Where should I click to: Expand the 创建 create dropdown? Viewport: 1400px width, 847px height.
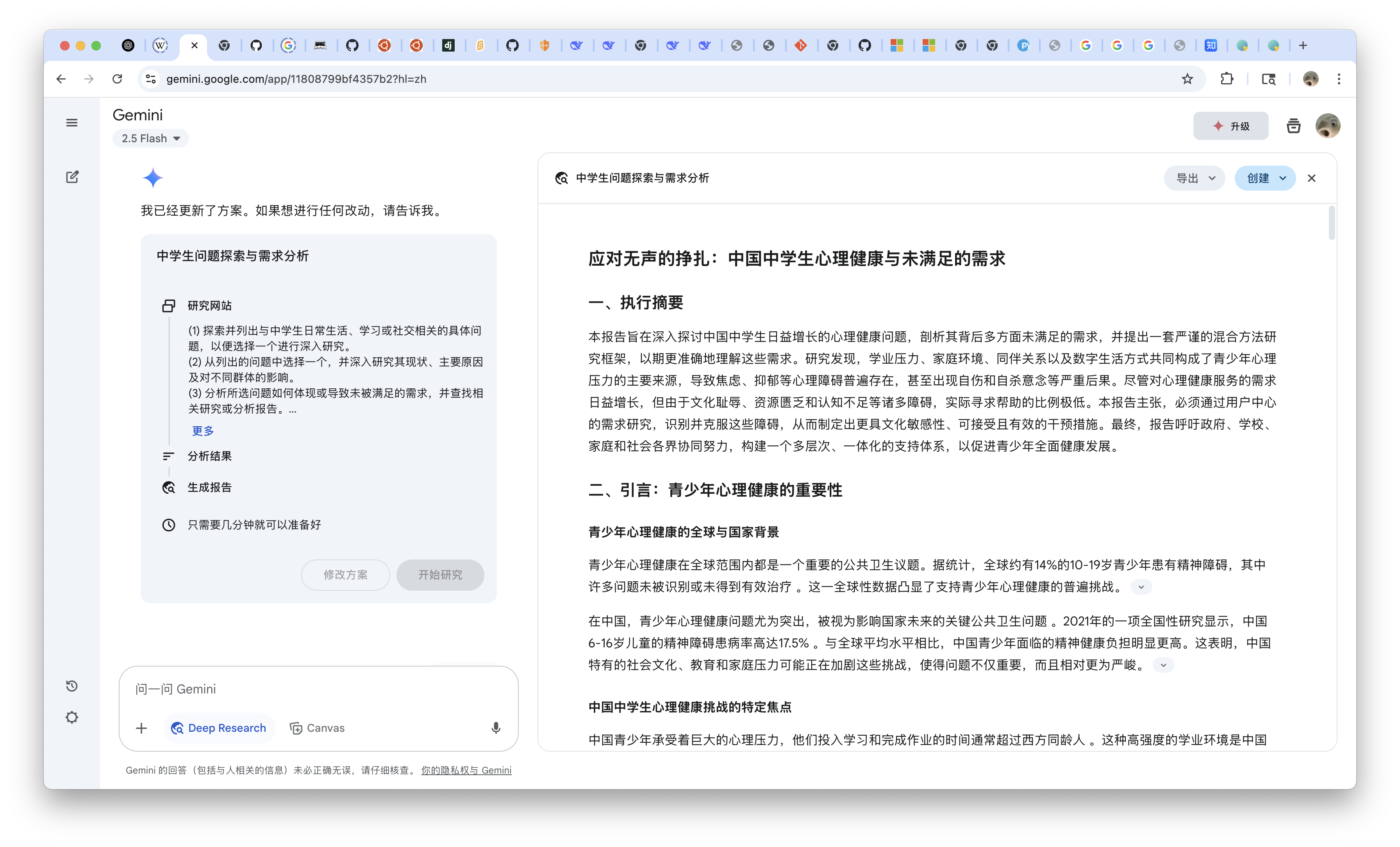coord(1265,179)
